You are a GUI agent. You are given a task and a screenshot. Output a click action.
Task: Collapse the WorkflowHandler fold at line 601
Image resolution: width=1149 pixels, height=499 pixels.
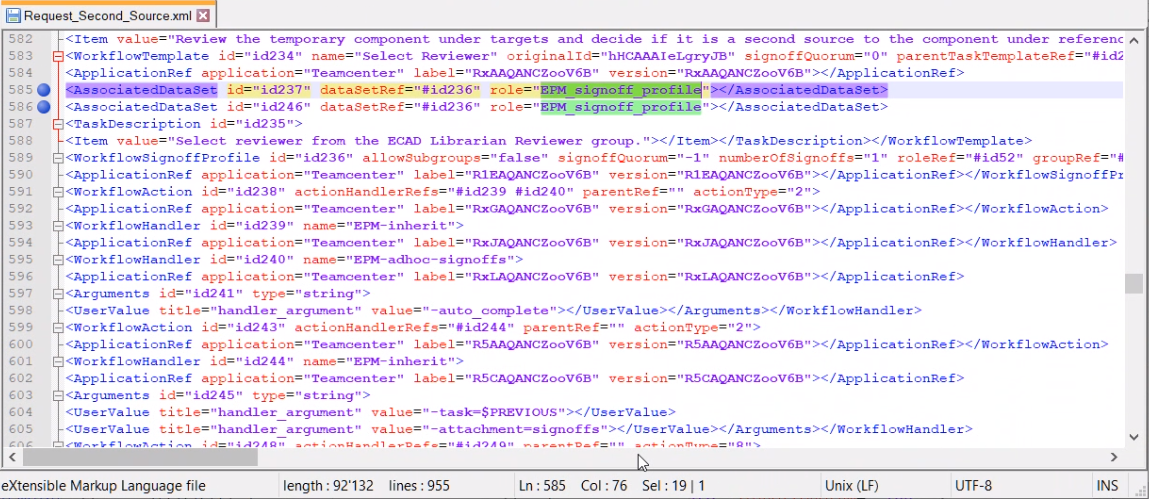click(58, 362)
